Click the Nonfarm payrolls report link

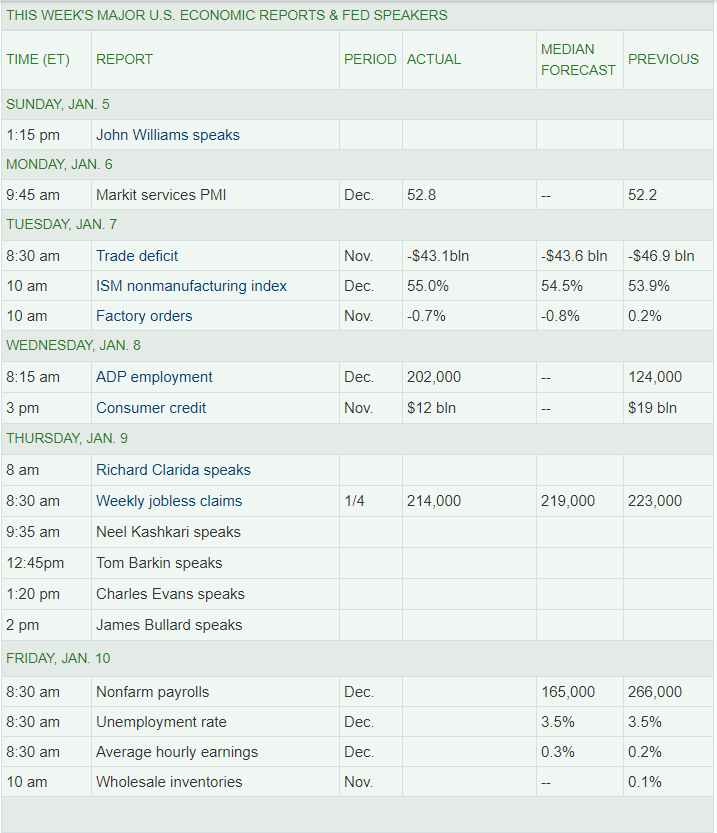coord(152,692)
